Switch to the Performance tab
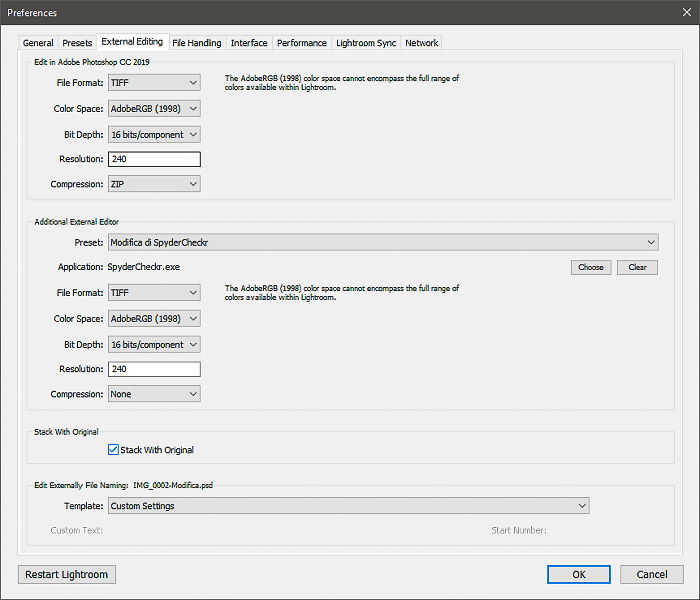The width and height of the screenshot is (700, 600). [x=302, y=43]
